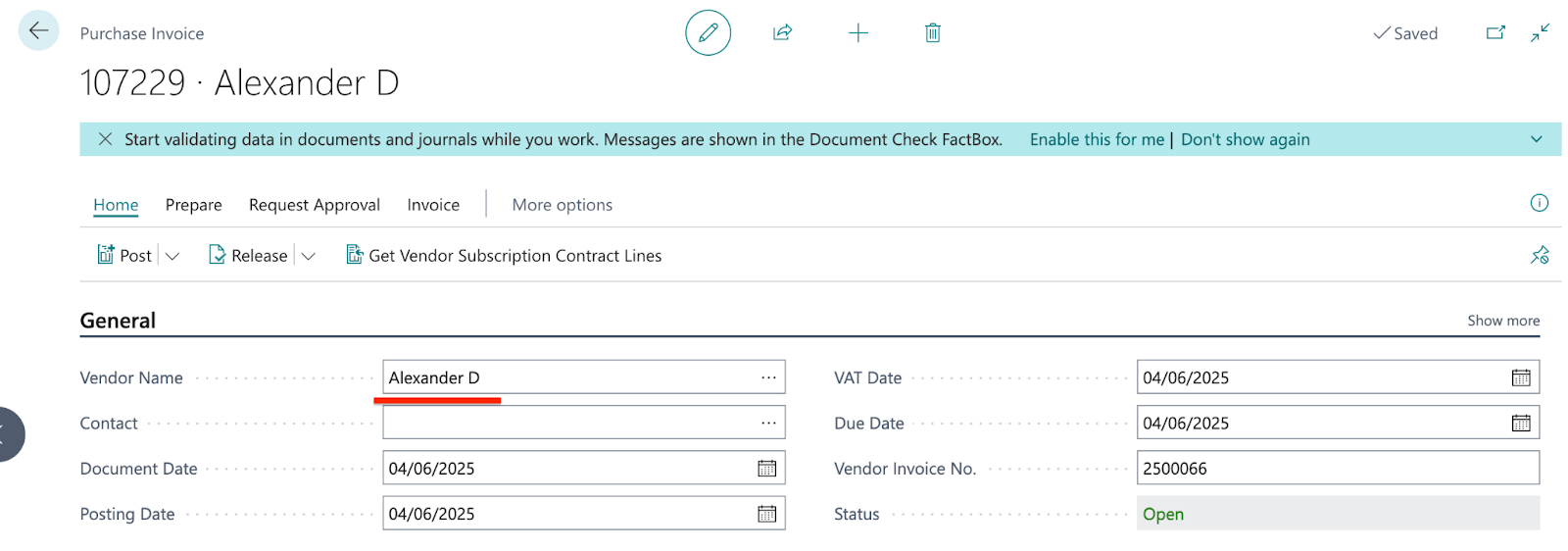The image size is (1568, 551).
Task: Expand the notification banner chevron
Action: click(x=1537, y=139)
